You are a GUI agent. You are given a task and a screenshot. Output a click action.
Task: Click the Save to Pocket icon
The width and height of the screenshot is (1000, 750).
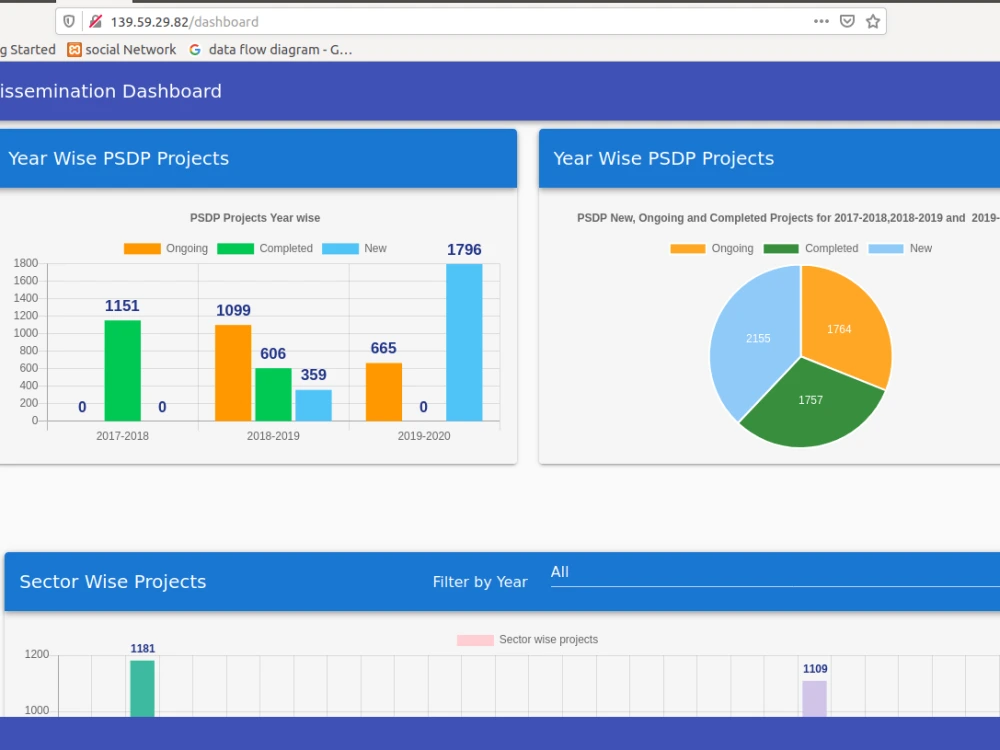tap(847, 22)
